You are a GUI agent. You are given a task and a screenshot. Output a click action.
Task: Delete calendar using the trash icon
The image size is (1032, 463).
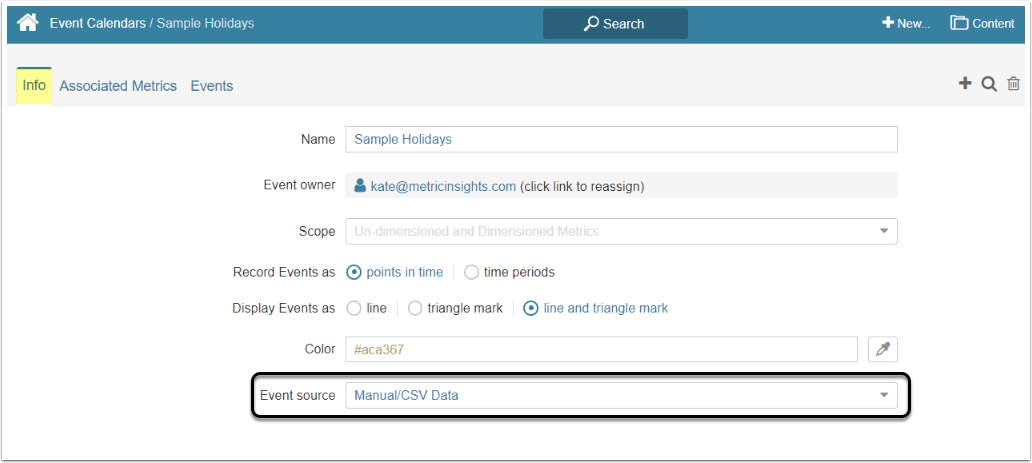coord(1014,85)
